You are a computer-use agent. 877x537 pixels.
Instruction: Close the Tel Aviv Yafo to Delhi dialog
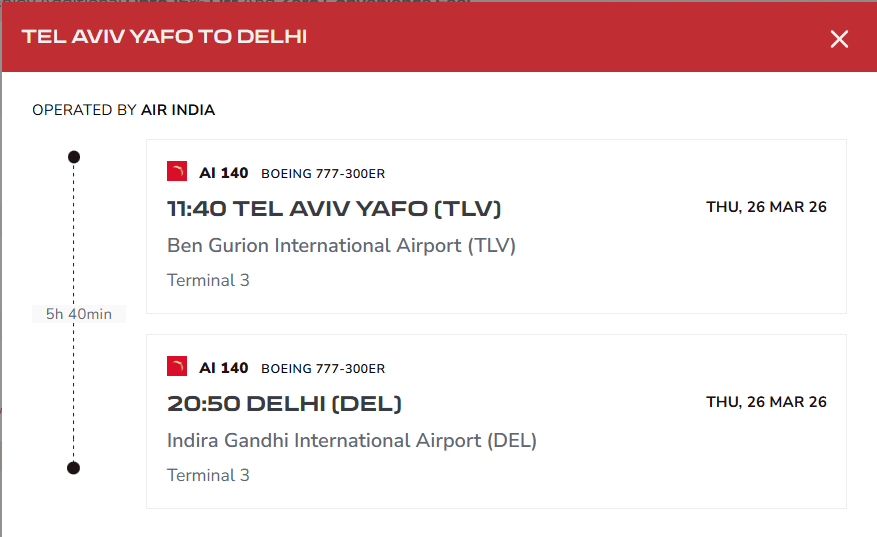(x=839, y=39)
